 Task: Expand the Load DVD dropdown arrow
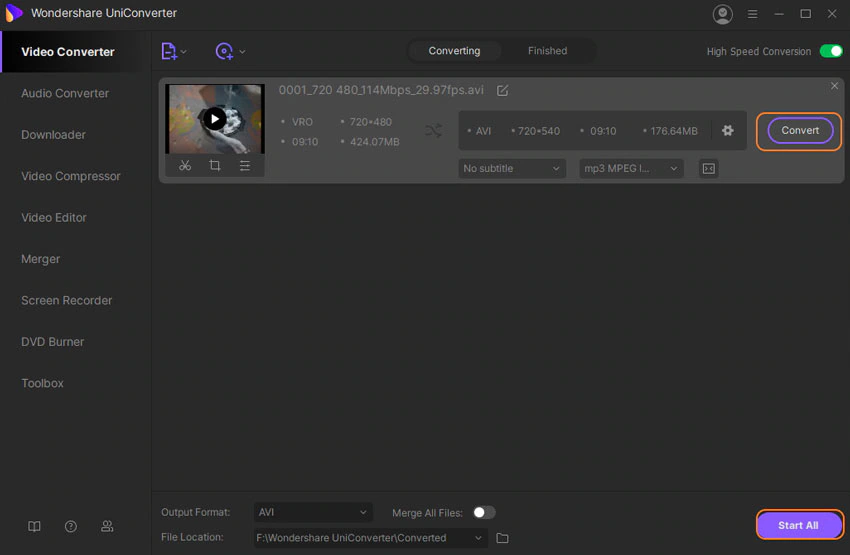(x=242, y=52)
